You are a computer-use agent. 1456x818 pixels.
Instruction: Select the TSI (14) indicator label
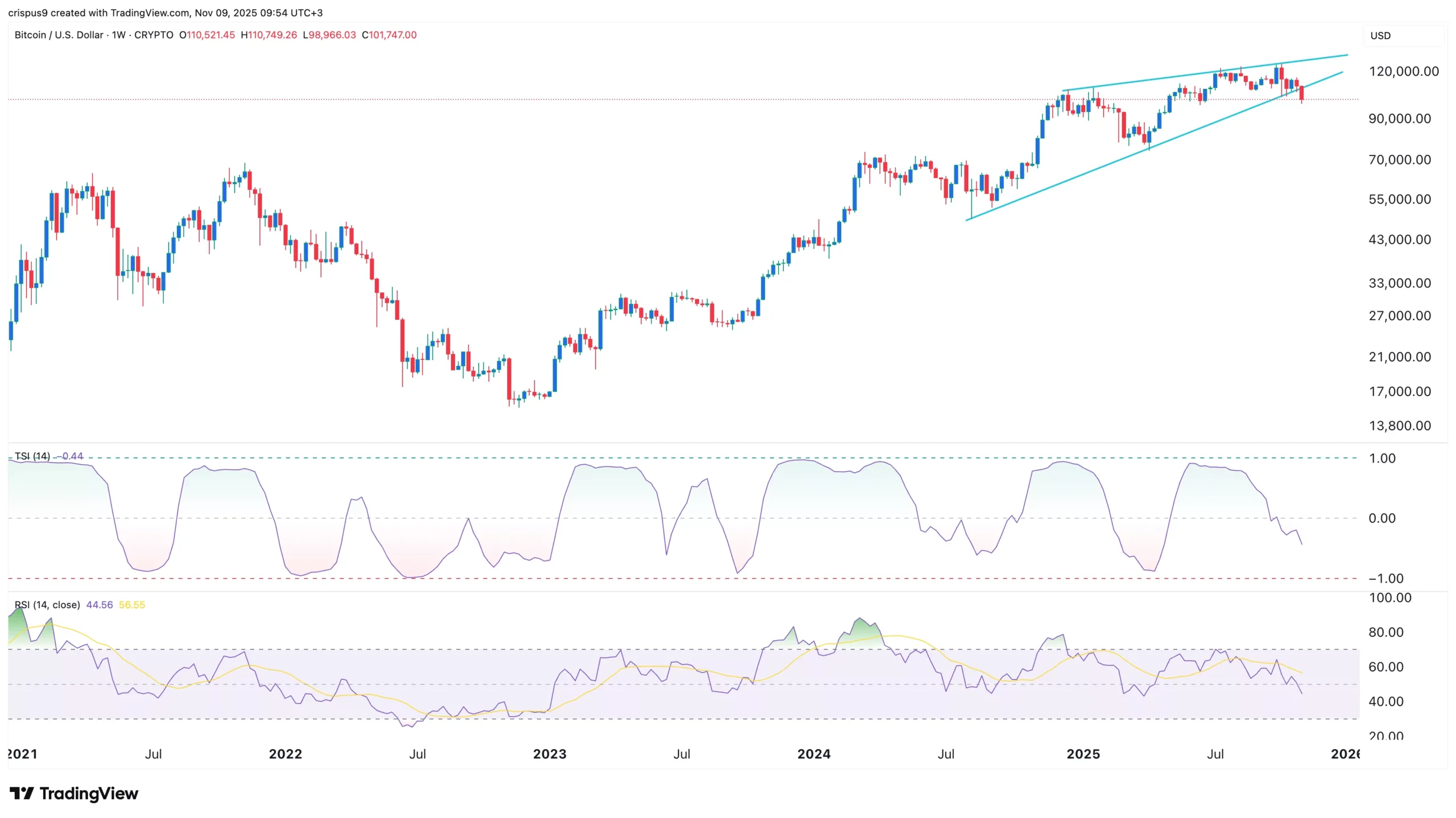32,456
